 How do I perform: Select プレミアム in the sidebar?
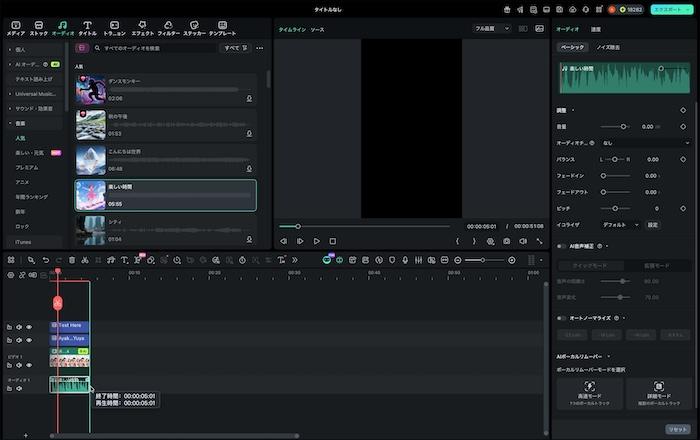pyautogui.click(x=27, y=167)
